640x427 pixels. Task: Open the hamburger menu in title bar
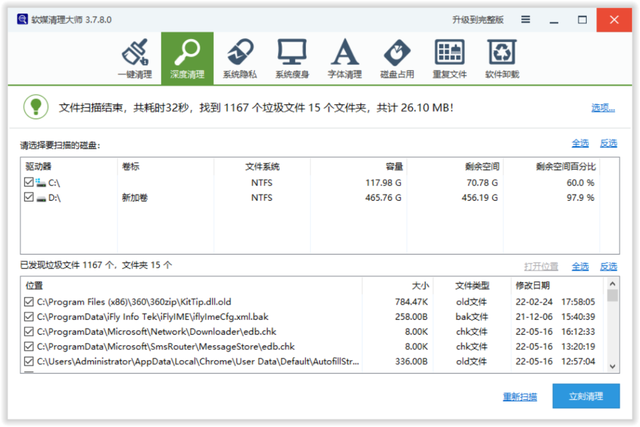coord(526,19)
